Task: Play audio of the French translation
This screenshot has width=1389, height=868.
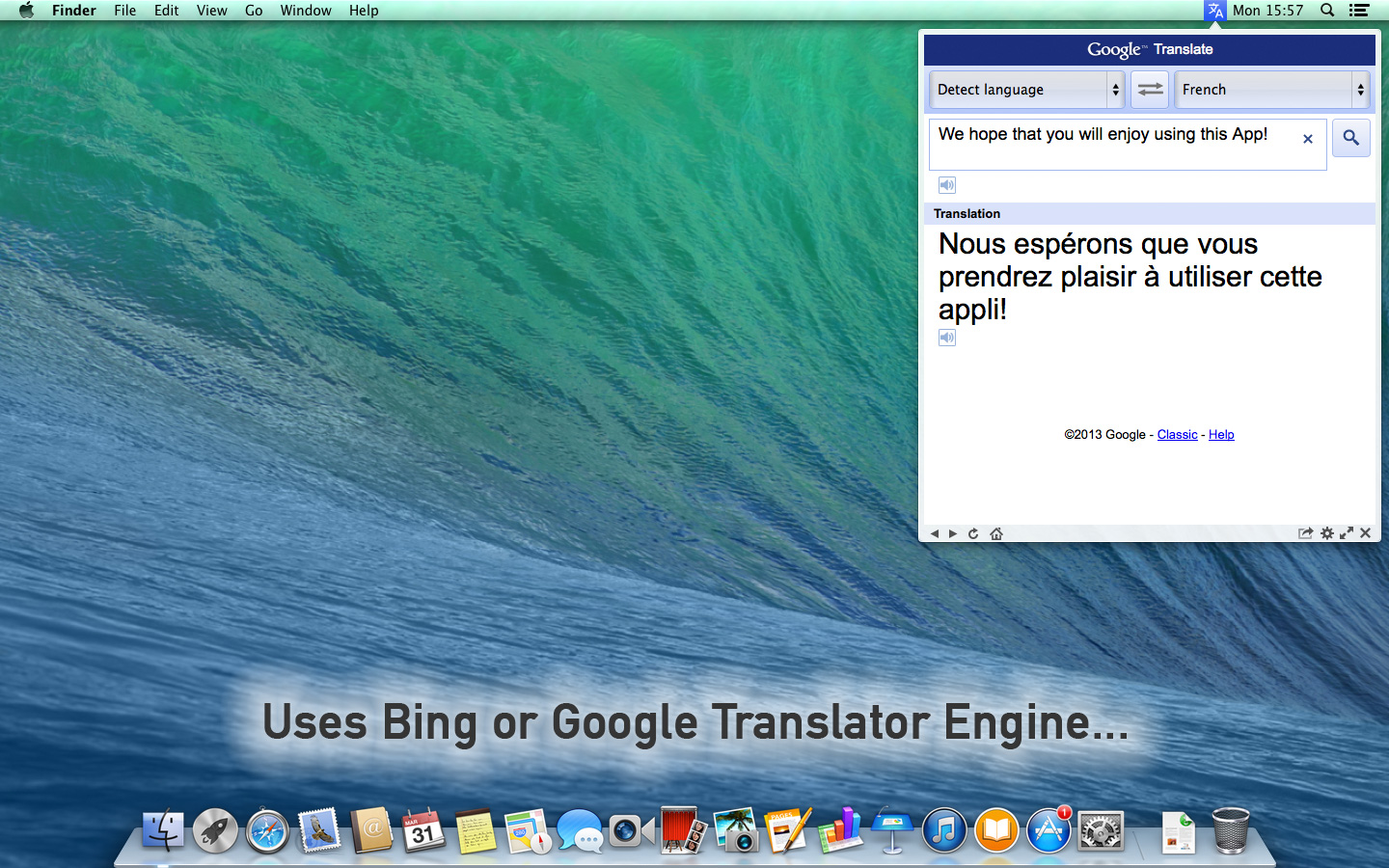Action: (947, 338)
